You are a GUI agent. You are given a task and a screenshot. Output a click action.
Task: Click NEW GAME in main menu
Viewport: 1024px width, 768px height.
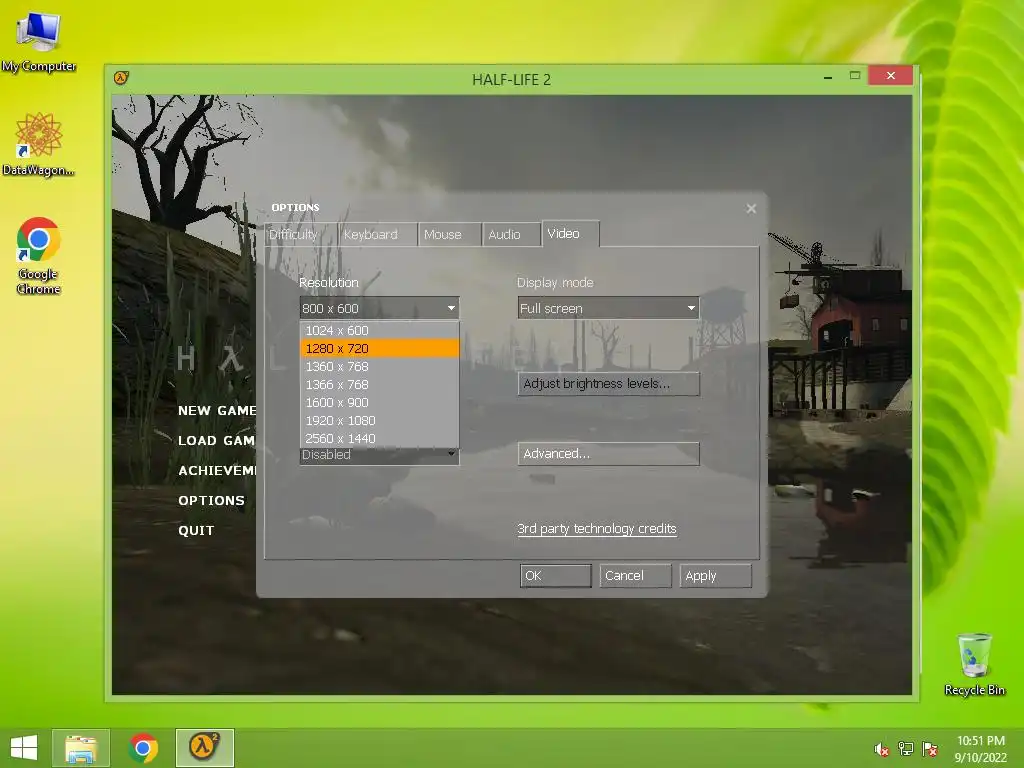click(217, 411)
